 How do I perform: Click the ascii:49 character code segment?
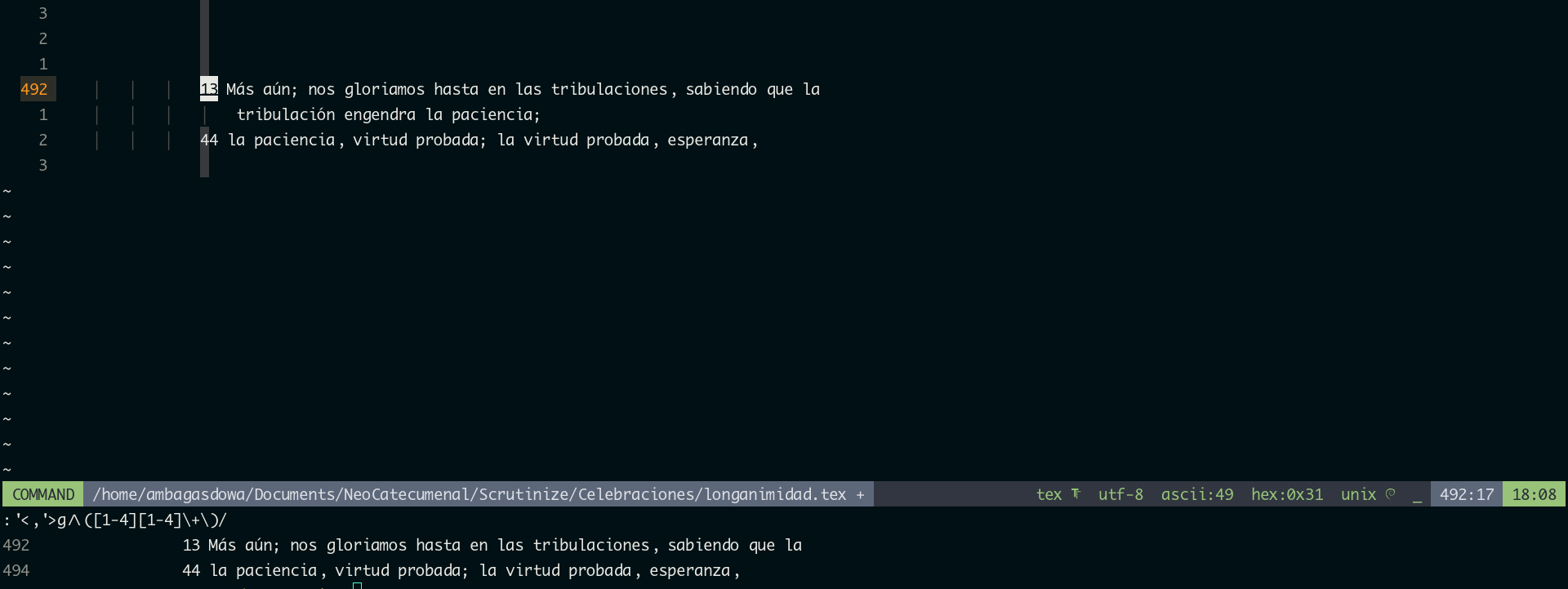(x=1197, y=494)
